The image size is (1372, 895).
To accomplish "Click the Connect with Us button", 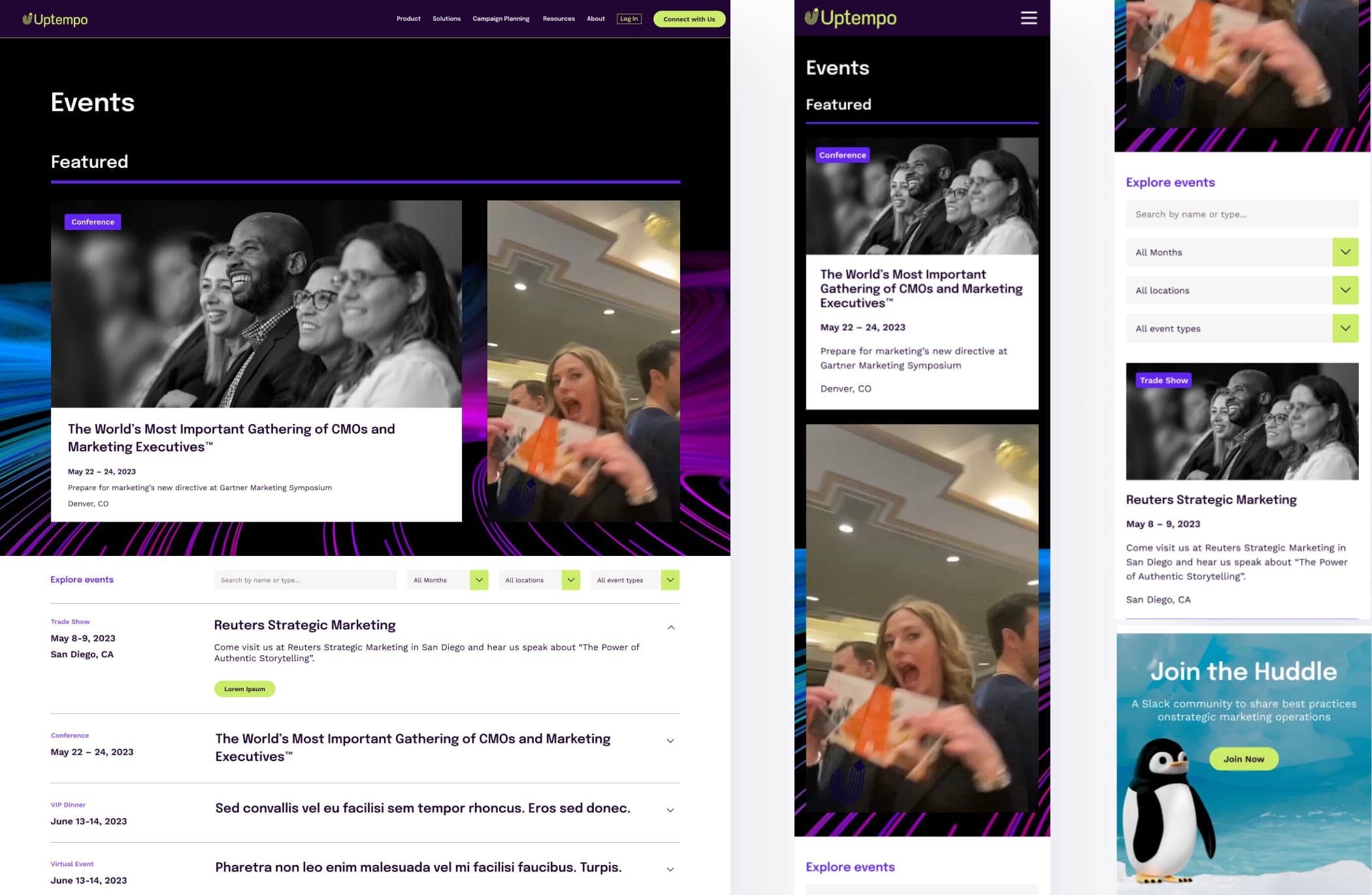I will point(689,19).
